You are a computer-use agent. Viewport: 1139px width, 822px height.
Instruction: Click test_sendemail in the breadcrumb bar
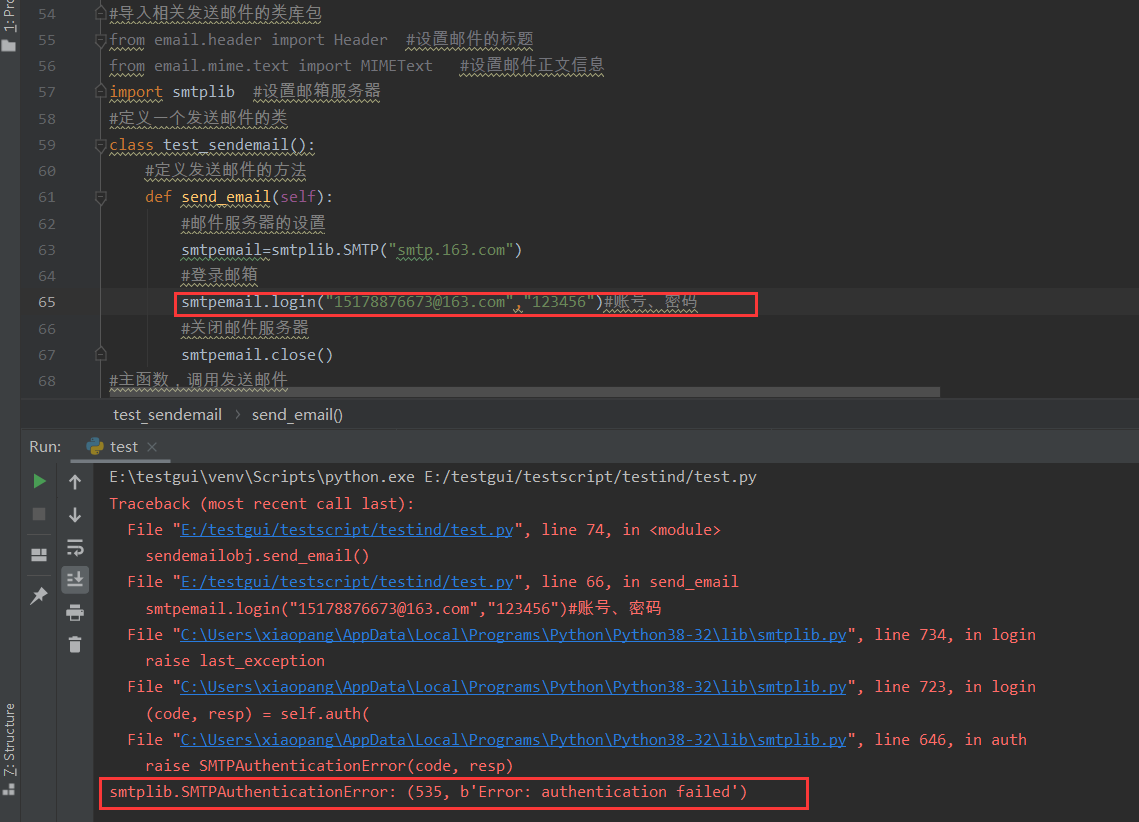point(168,415)
